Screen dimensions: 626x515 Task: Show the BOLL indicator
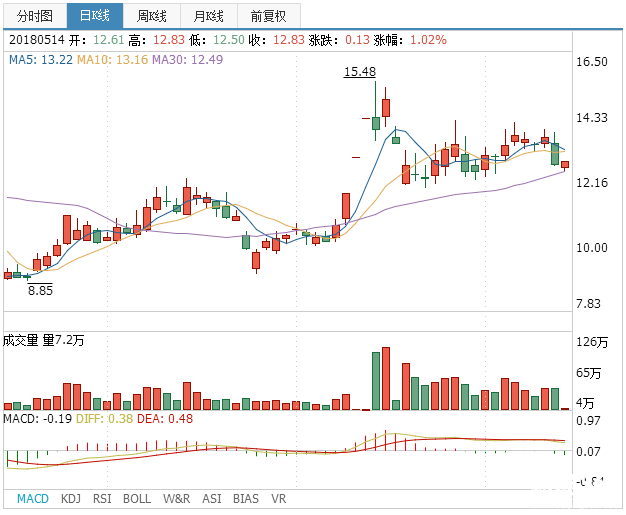137,499
